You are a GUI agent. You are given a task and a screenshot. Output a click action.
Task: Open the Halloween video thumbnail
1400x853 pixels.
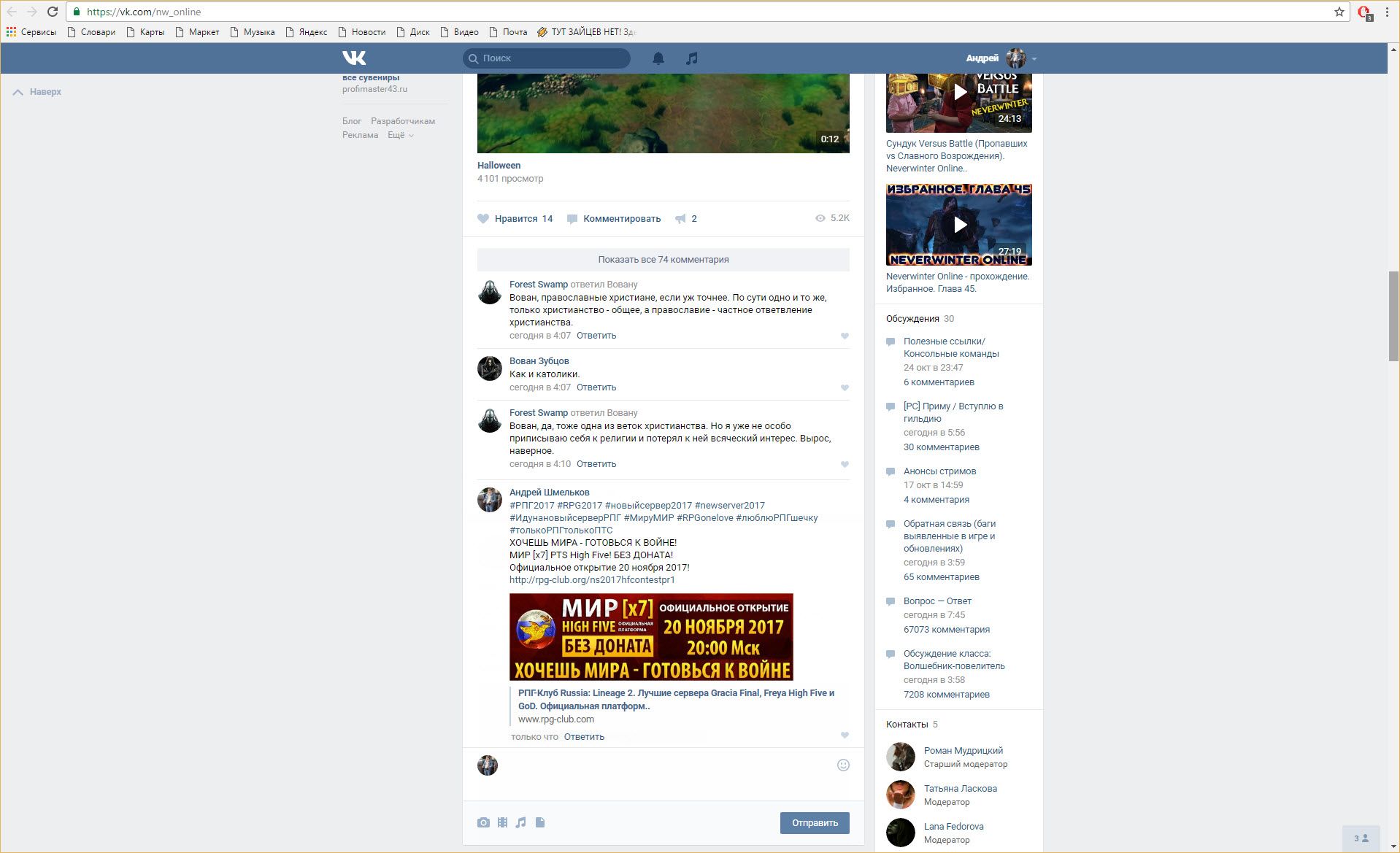(664, 113)
